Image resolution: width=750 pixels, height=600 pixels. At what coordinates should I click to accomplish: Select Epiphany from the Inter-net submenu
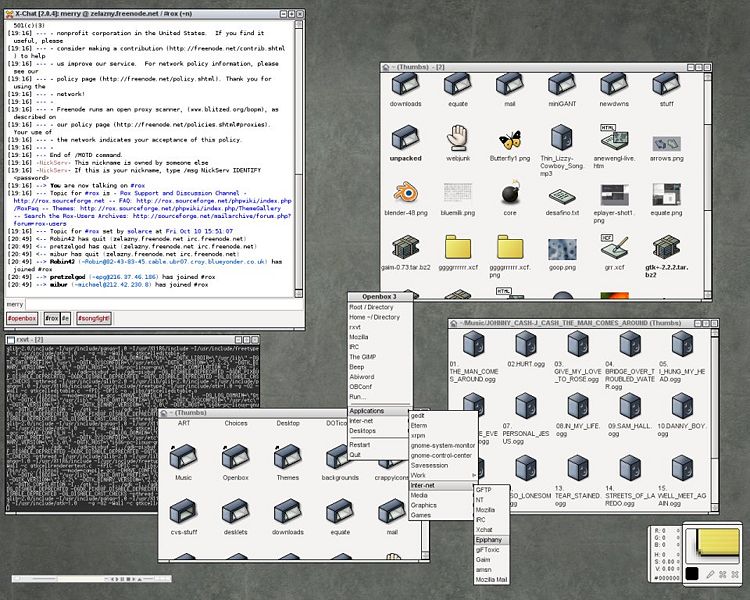(x=490, y=539)
